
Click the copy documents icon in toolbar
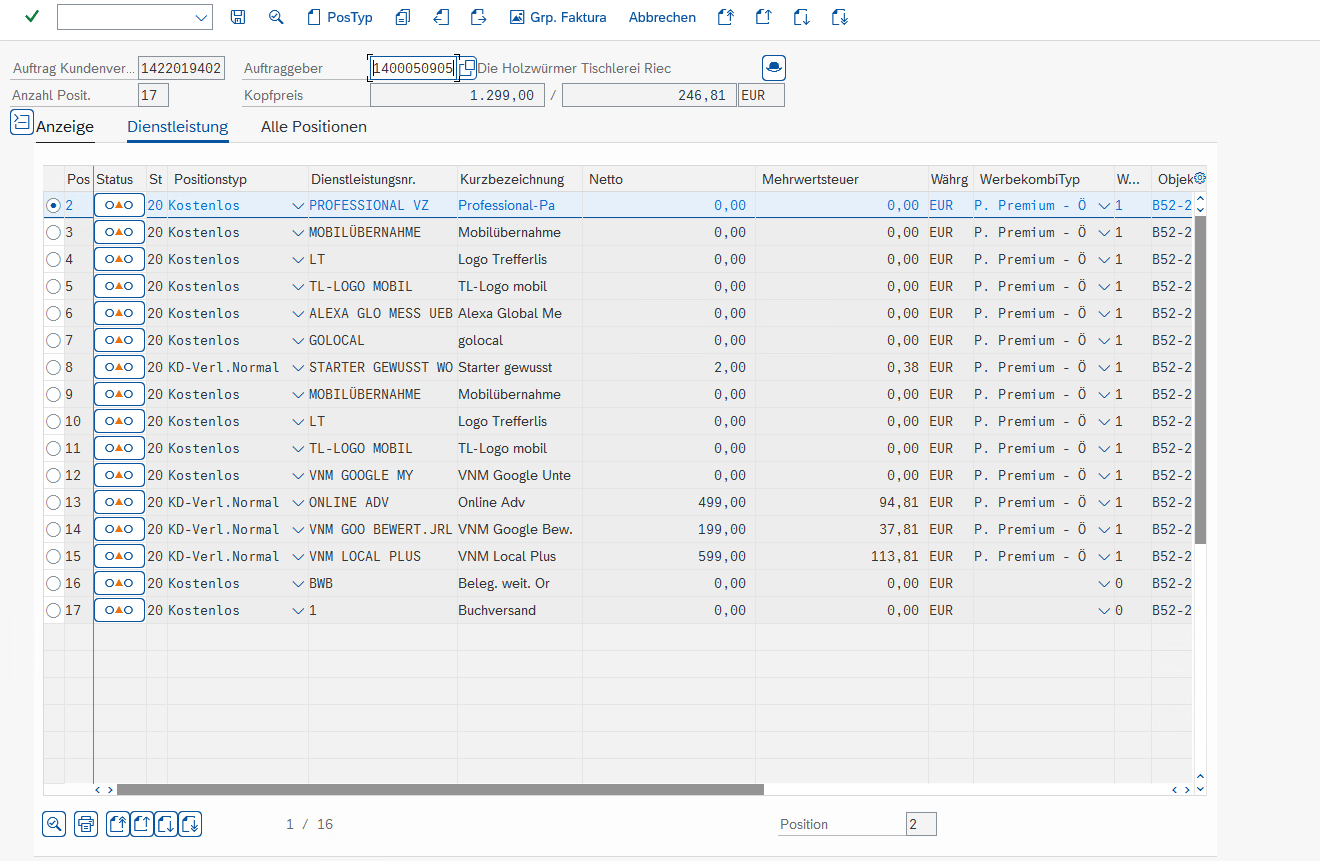coord(403,17)
